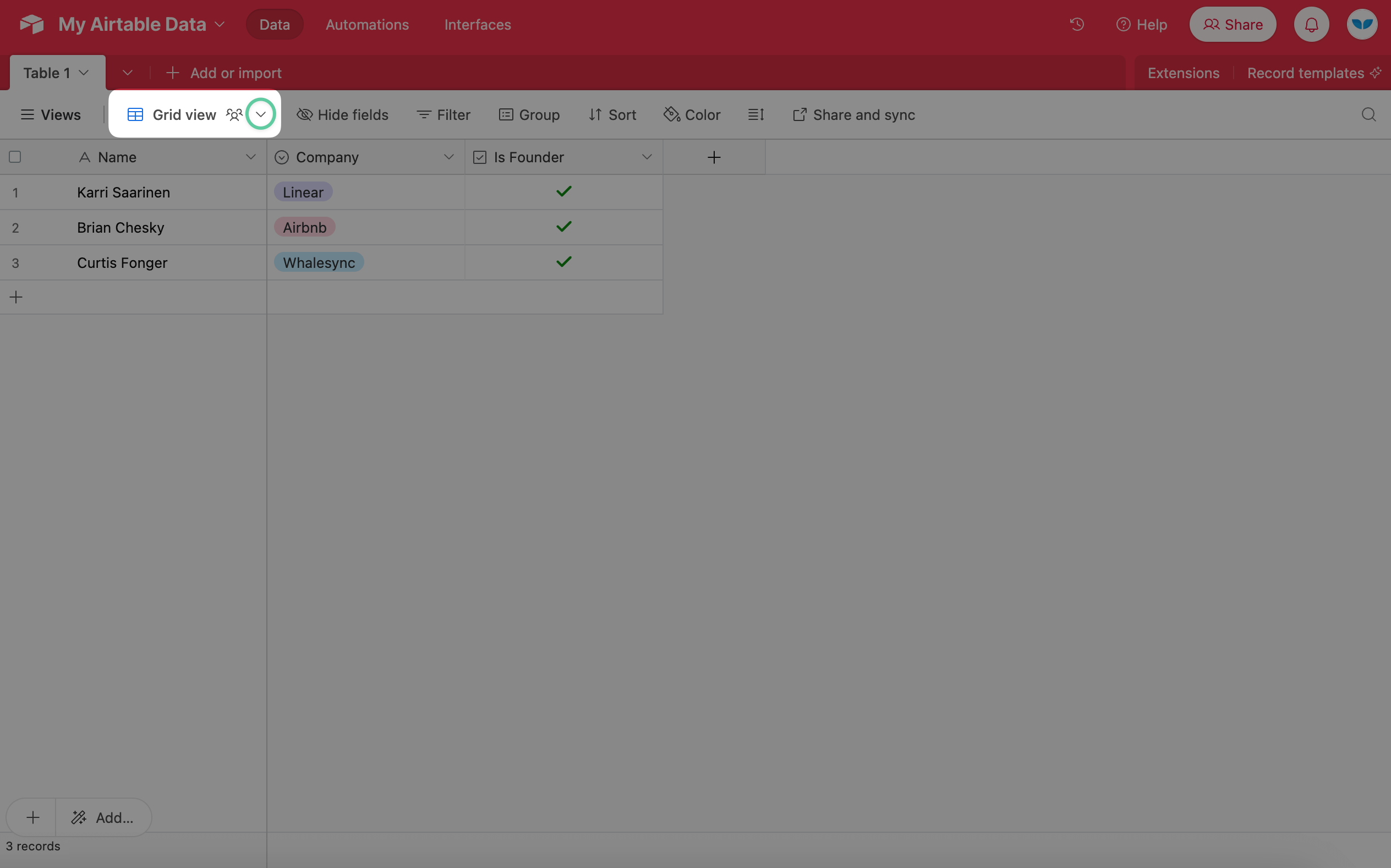The height and width of the screenshot is (868, 1391).
Task: Select the Data tab in top menu
Action: [274, 24]
